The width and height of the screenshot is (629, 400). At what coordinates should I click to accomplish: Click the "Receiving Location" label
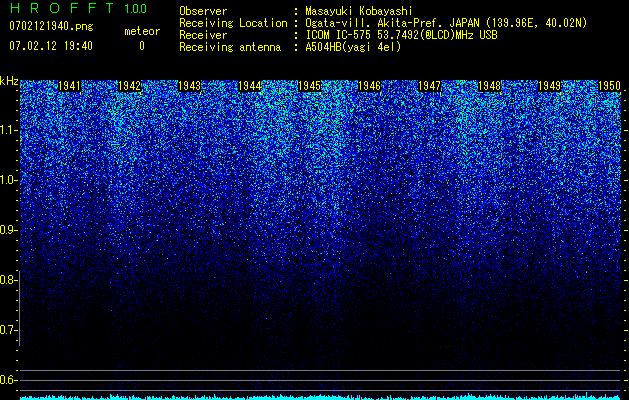point(233,23)
